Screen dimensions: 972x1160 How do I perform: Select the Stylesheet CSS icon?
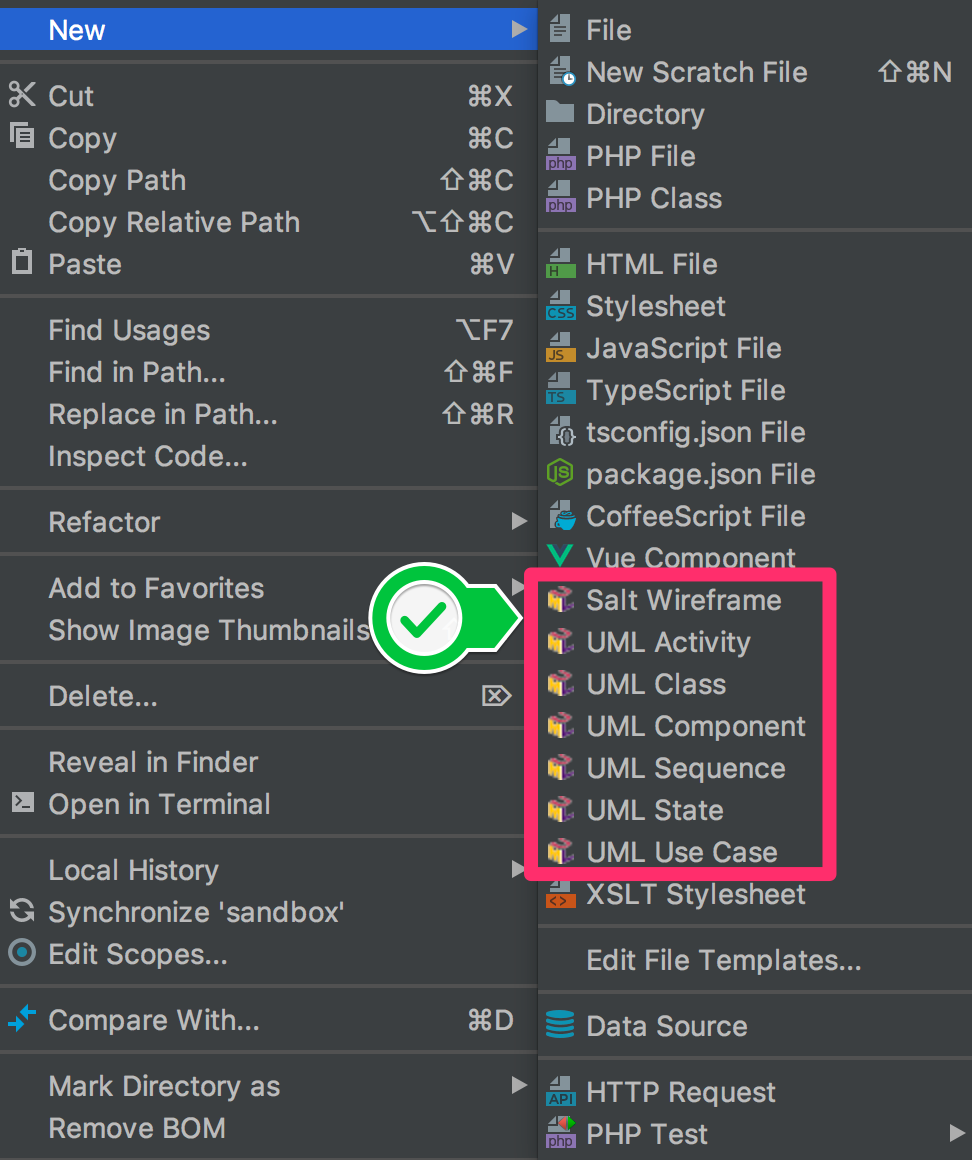(x=561, y=306)
